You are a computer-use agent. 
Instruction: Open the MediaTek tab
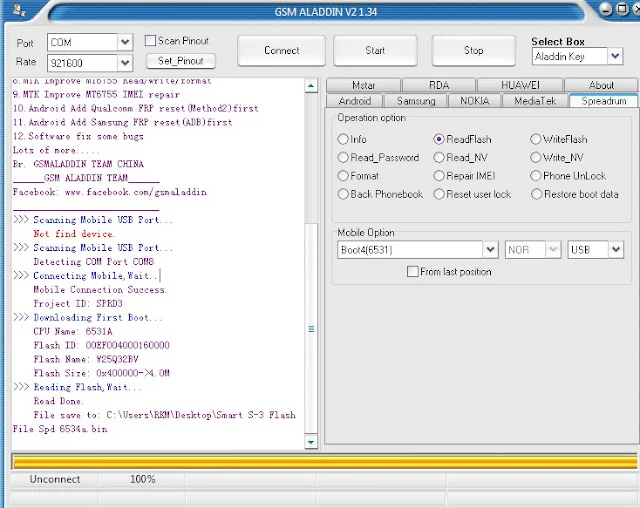coord(535,101)
